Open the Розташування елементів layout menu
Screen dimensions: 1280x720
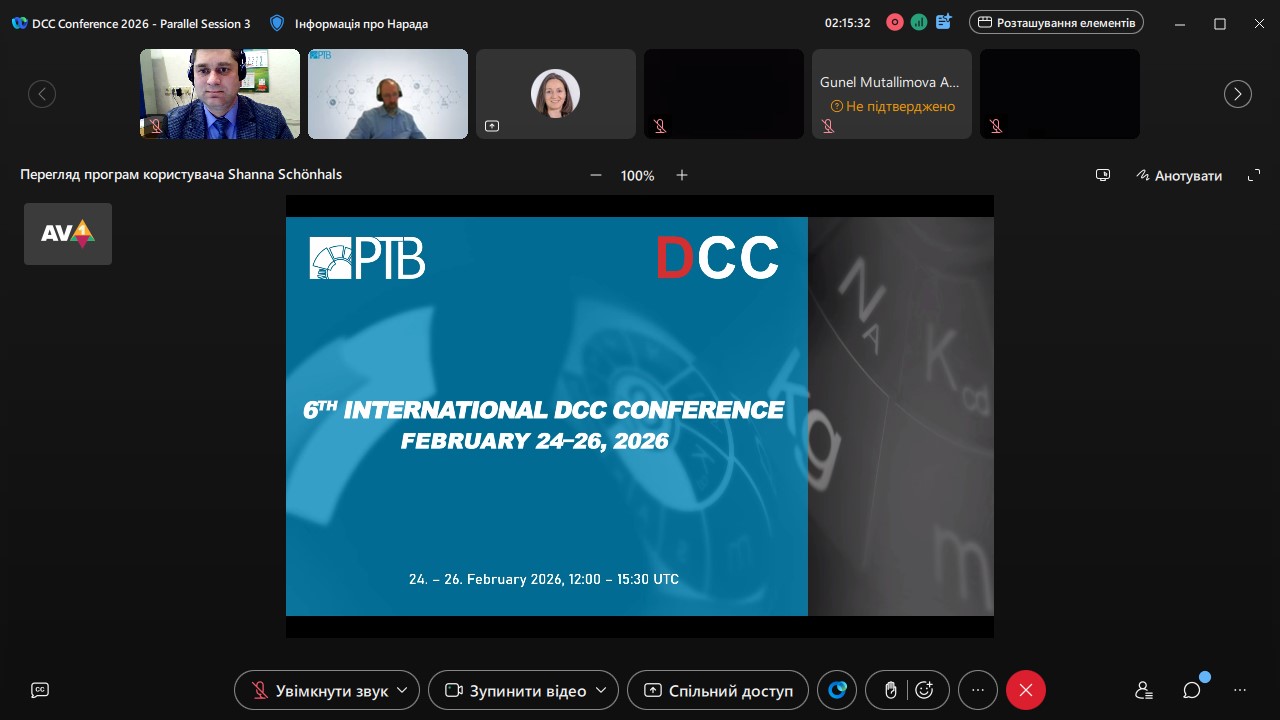[1056, 23]
